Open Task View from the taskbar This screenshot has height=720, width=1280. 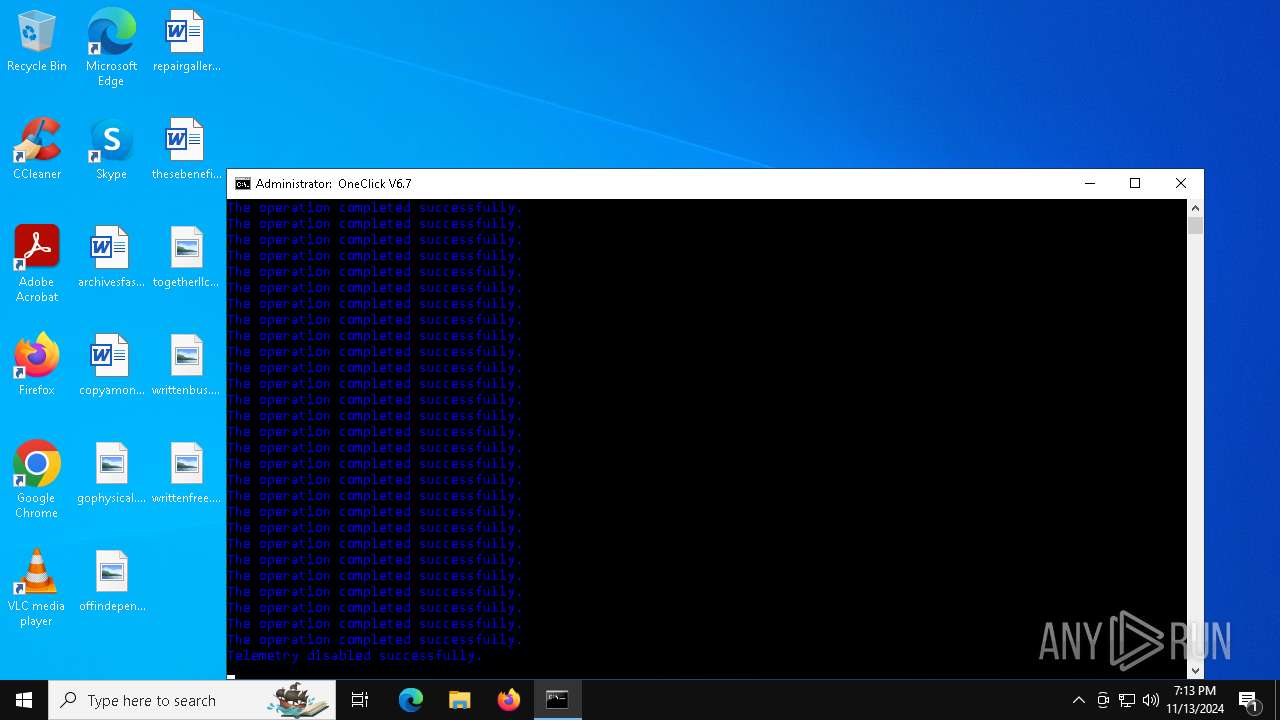tap(360, 700)
